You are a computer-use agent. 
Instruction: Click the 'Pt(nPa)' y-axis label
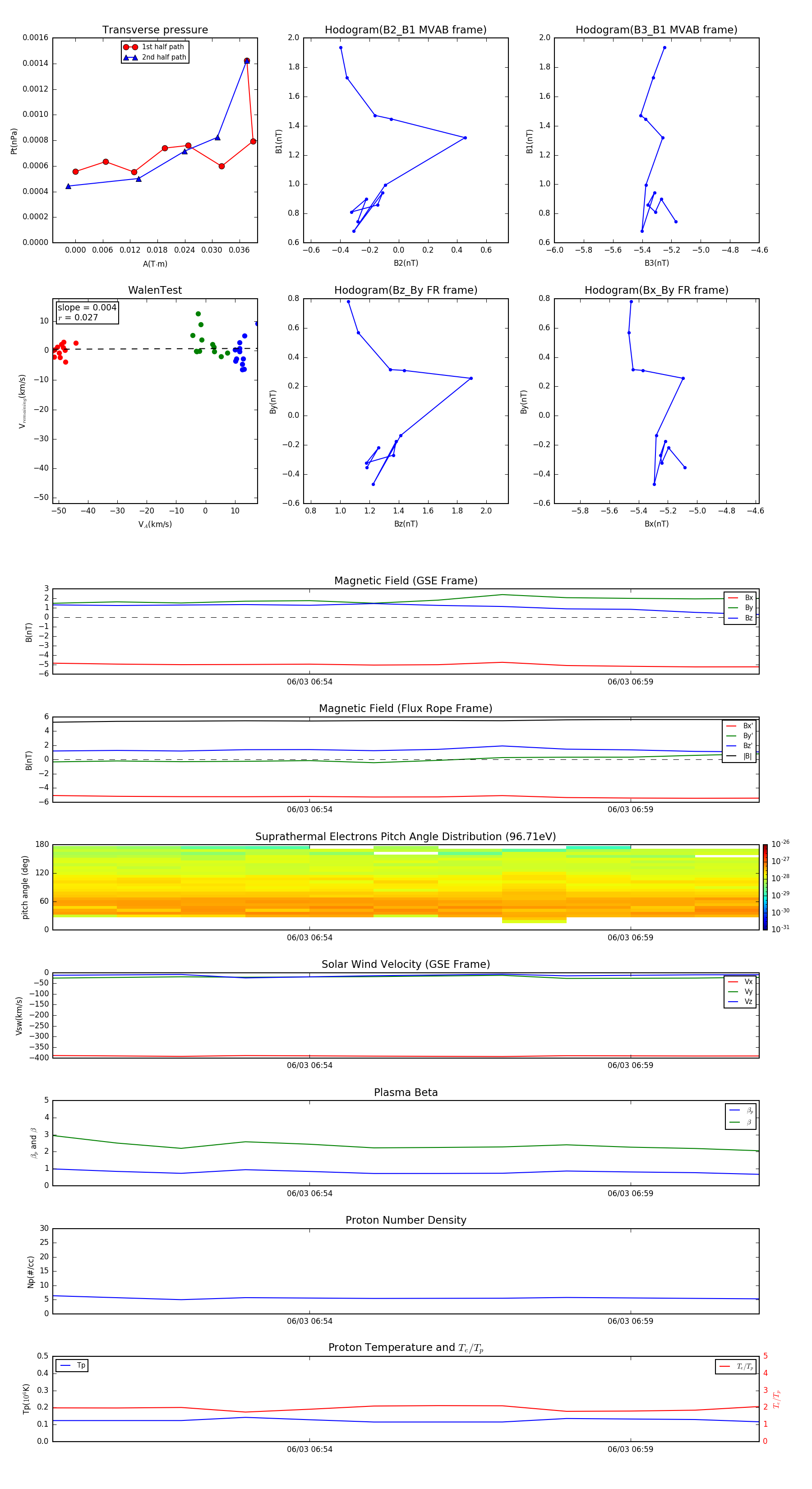click(x=14, y=141)
